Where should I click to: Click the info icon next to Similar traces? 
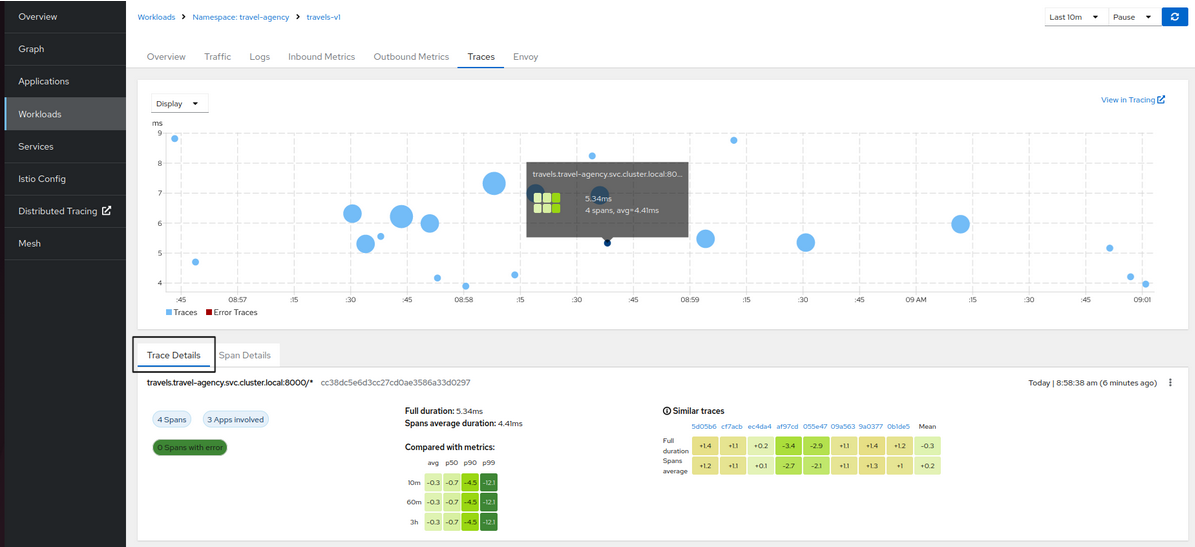667,411
